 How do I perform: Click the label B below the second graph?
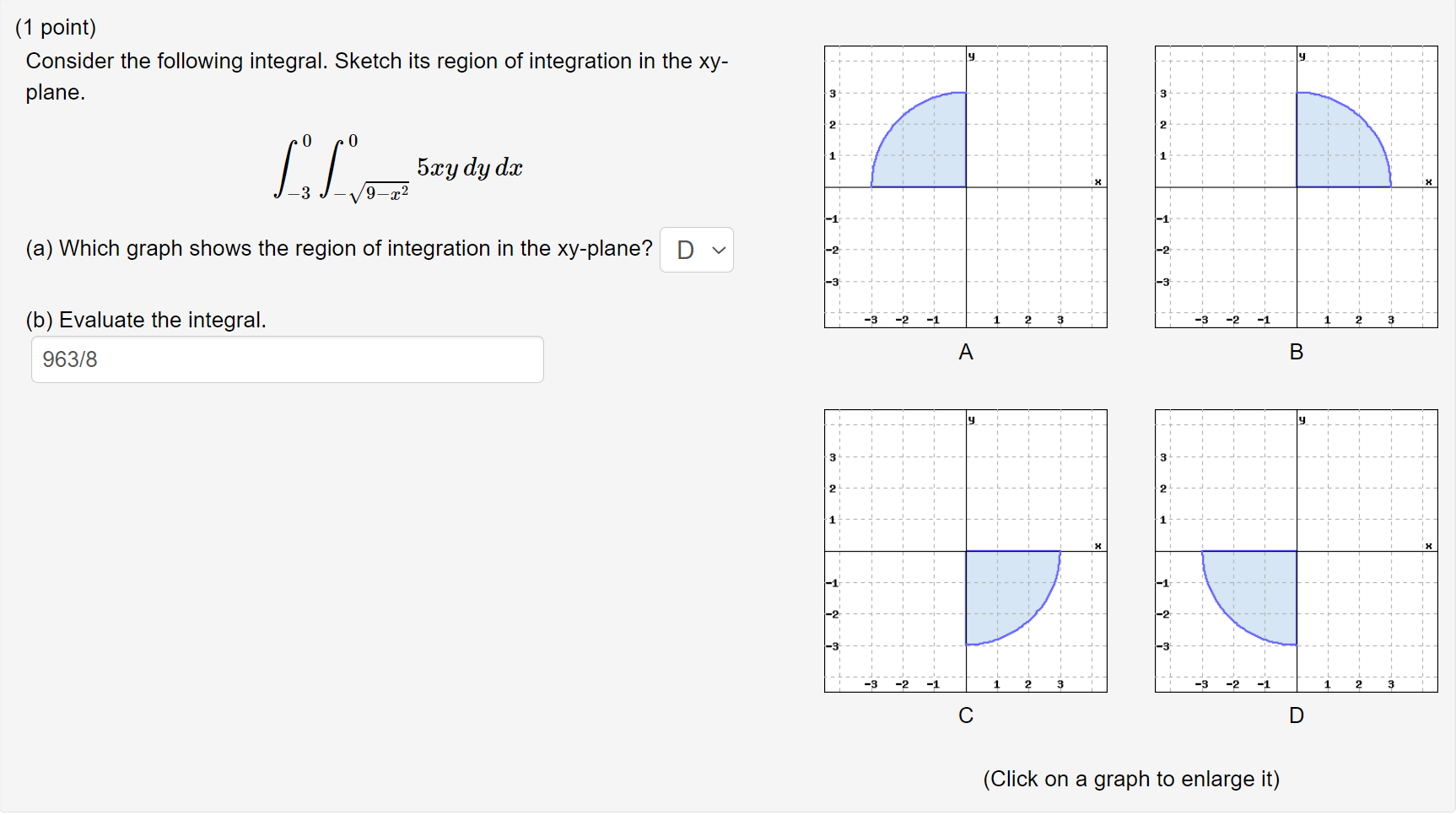[x=1296, y=353]
